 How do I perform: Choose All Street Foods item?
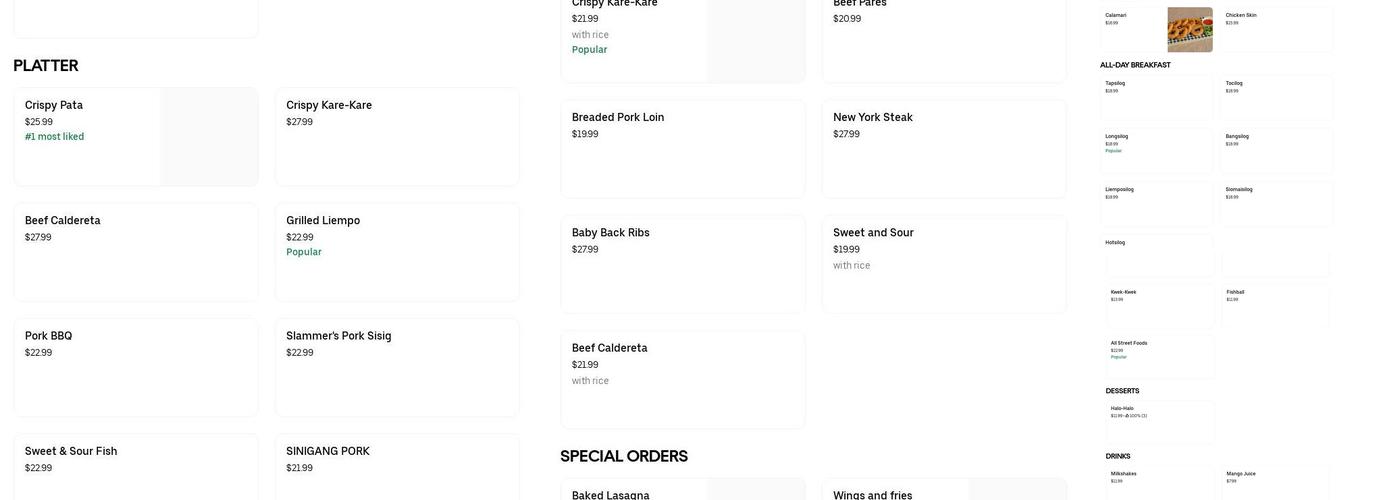1160,357
